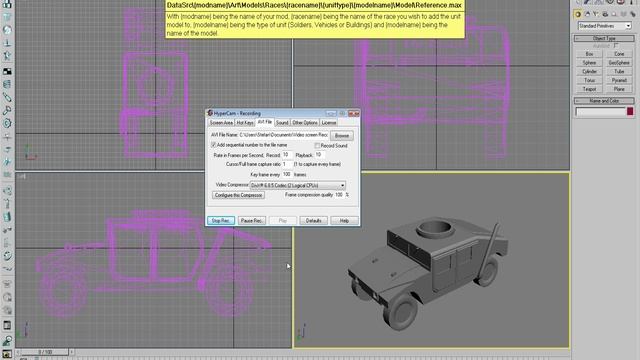Toggle Add sequential number to file name

(213, 145)
